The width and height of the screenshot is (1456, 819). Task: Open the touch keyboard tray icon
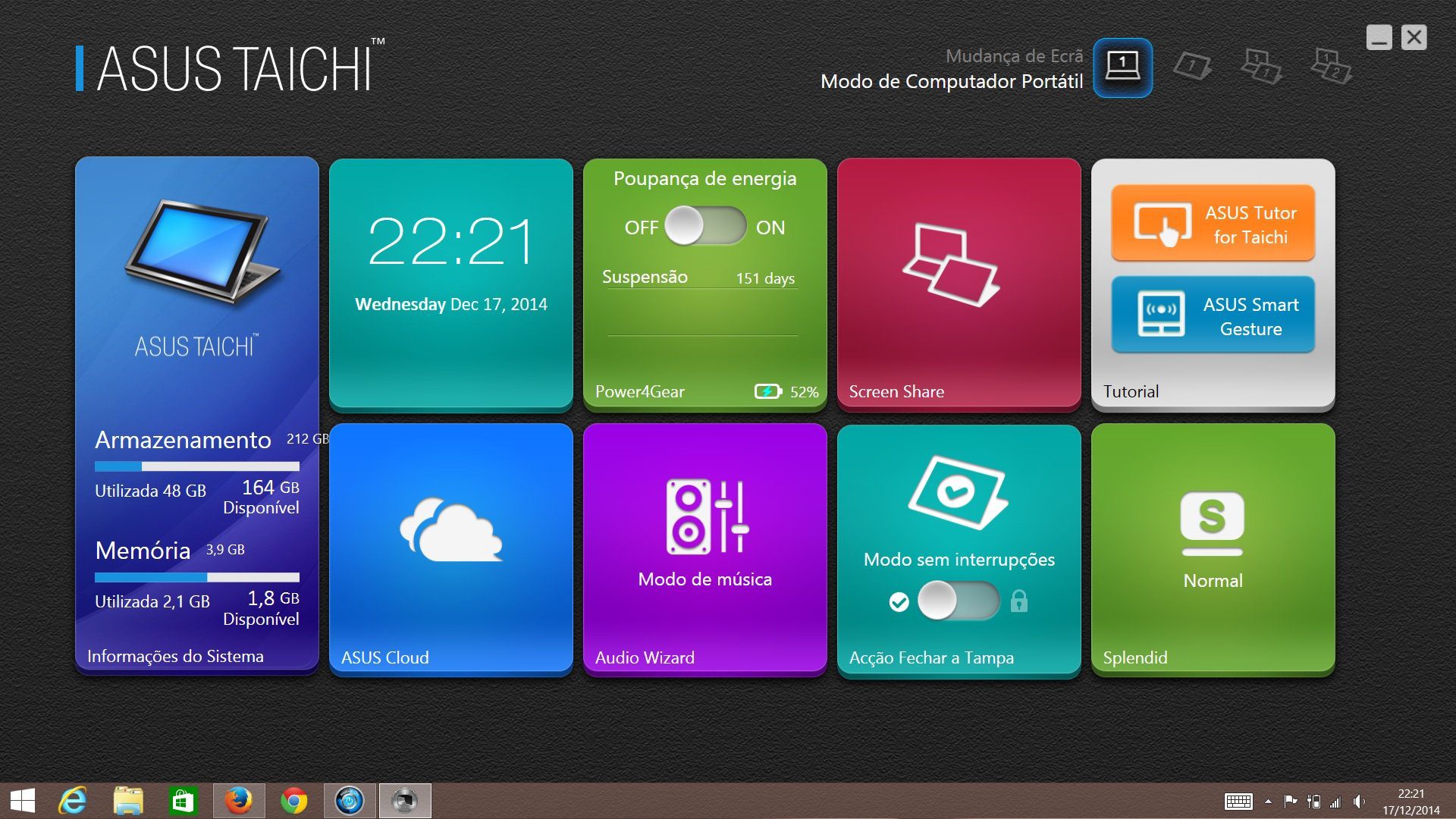(x=1238, y=802)
